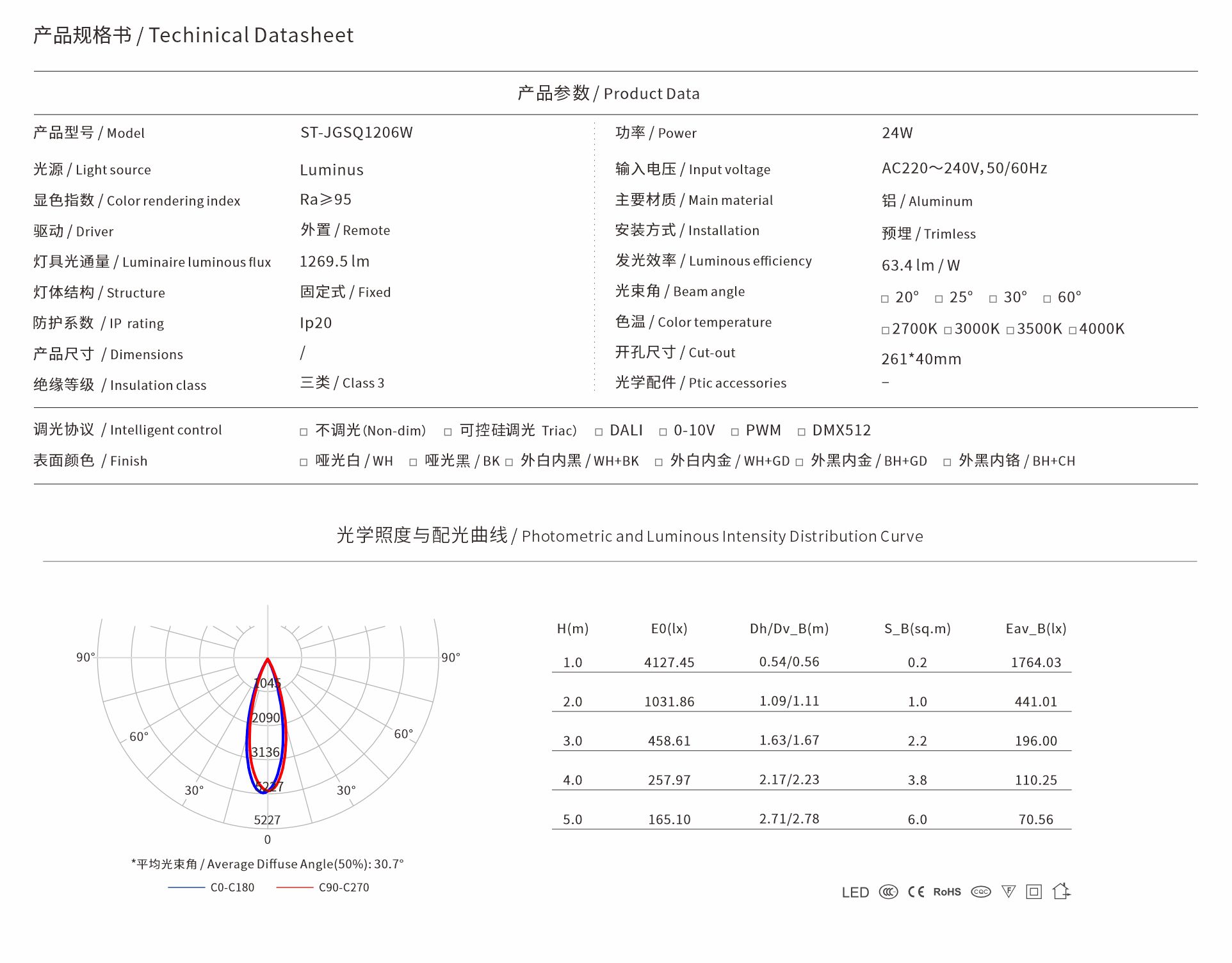Click the CE certification mark

point(916,891)
